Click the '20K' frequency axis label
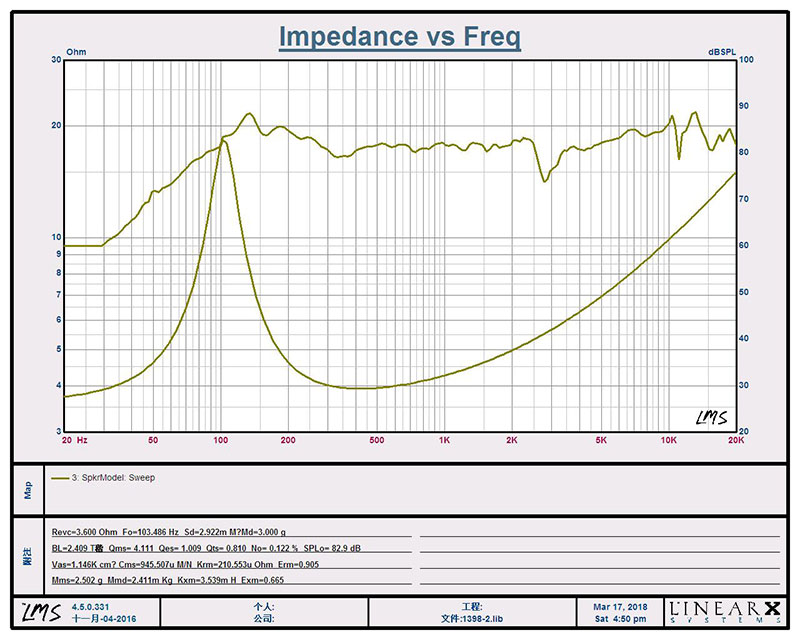Viewport: 800px width, 640px height. (735, 440)
